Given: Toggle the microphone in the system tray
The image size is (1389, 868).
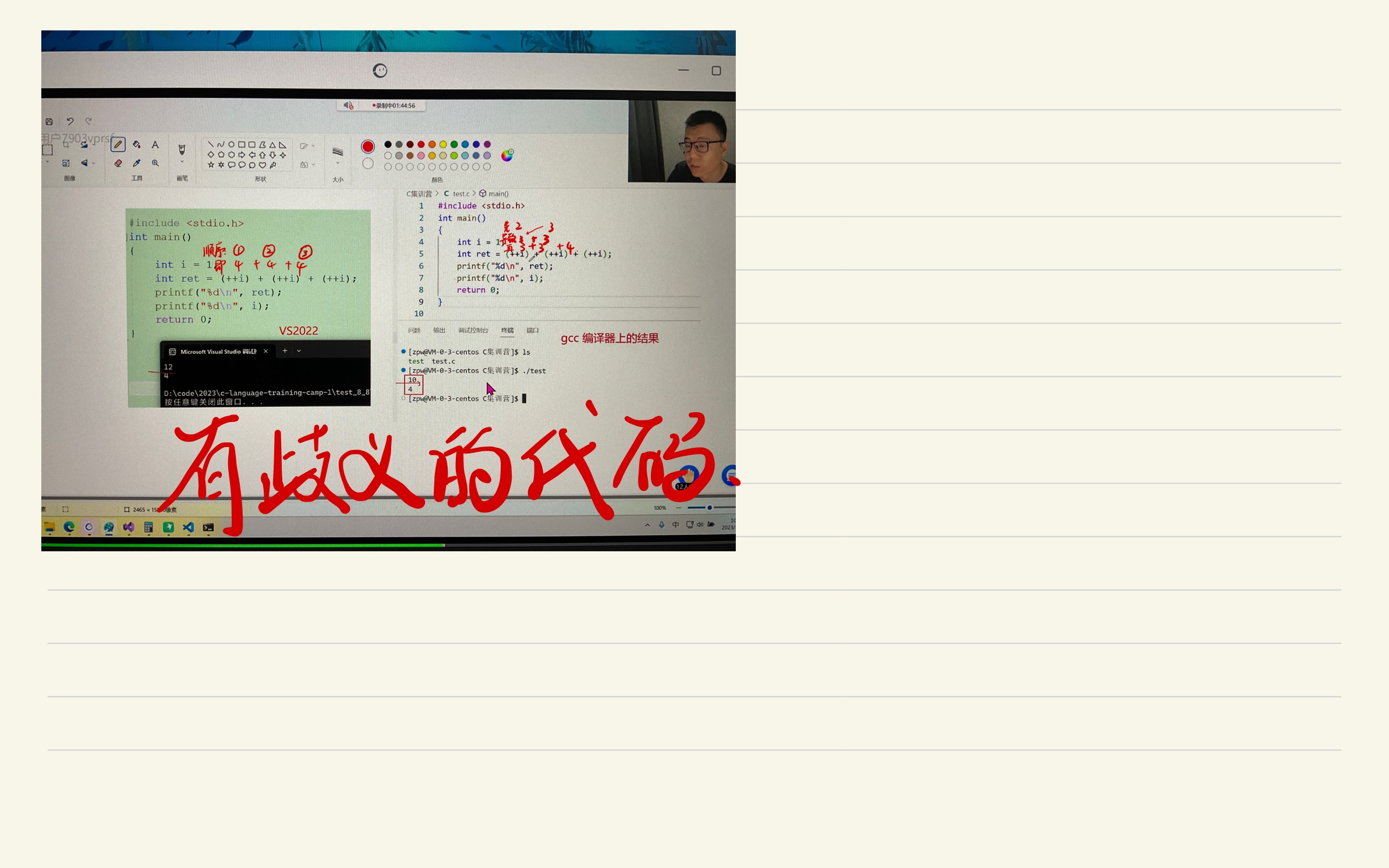Looking at the screenshot, I should (x=662, y=525).
